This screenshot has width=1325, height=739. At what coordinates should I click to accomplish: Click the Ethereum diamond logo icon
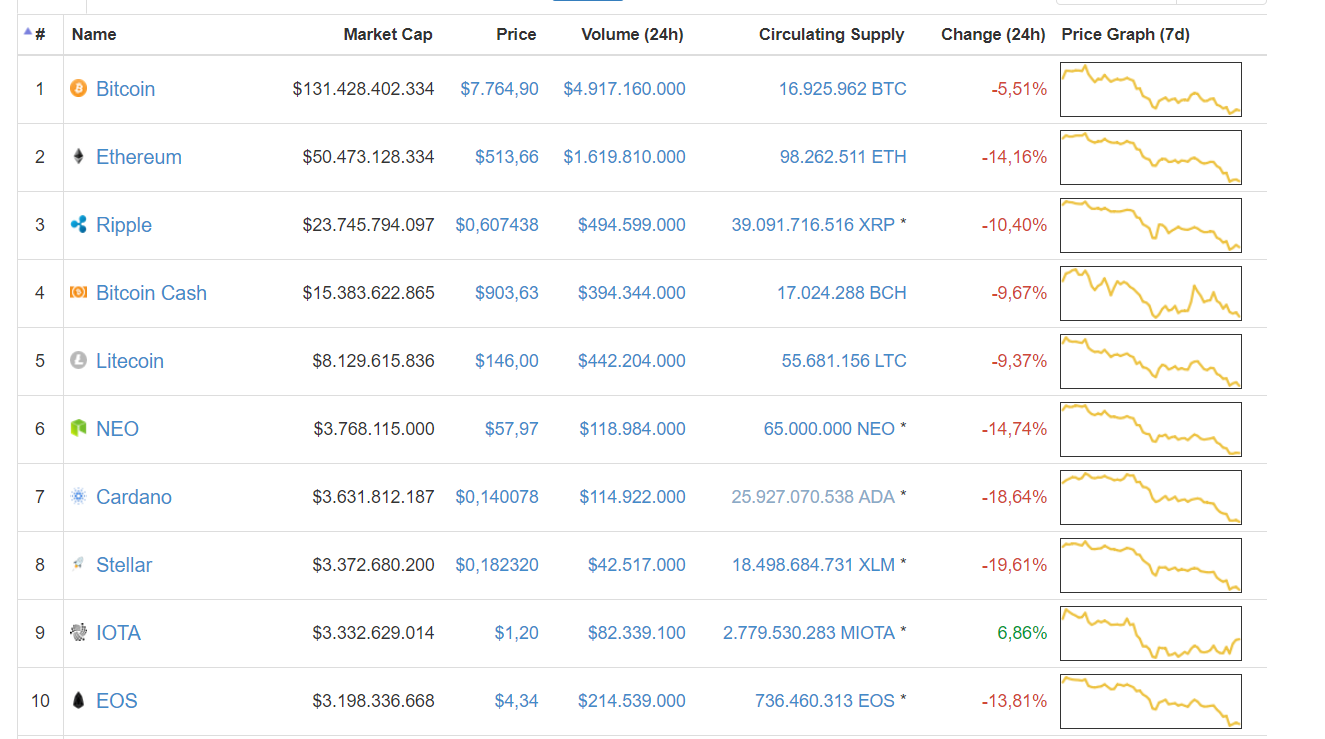tap(79, 157)
